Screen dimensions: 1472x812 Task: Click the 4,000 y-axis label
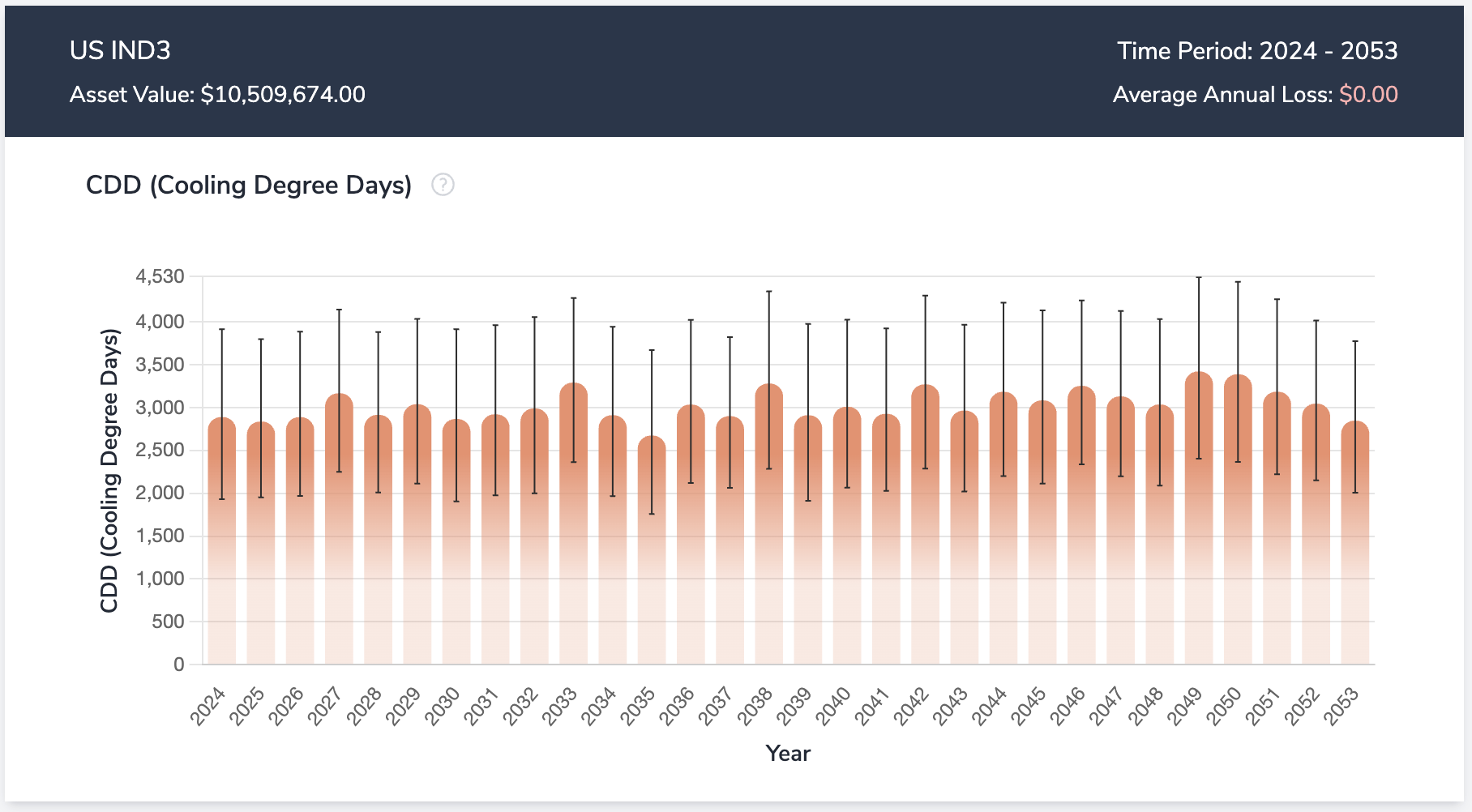[160, 322]
